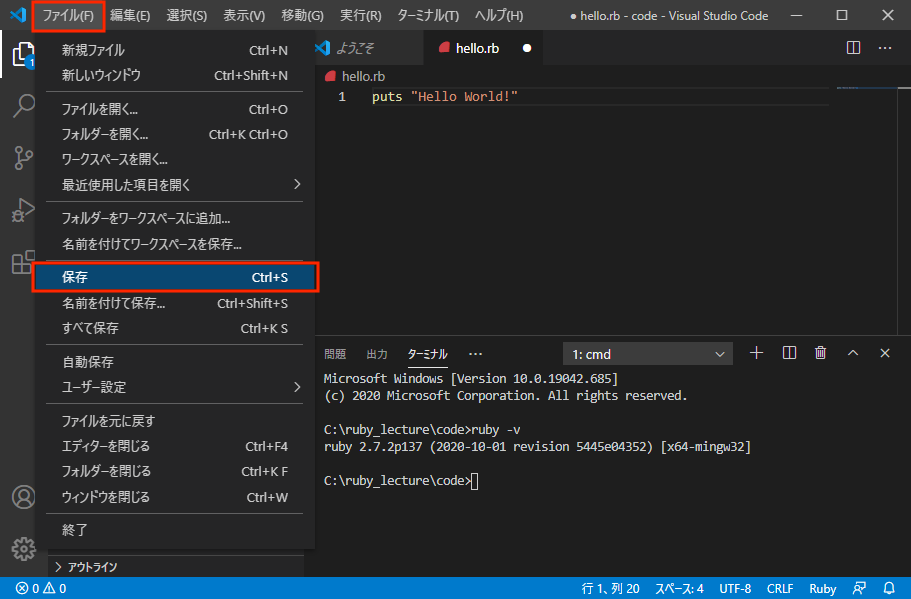This screenshot has width=911, height=599.
Task: Choose ファイルを元に戻す menu item
Action: (x=174, y=421)
